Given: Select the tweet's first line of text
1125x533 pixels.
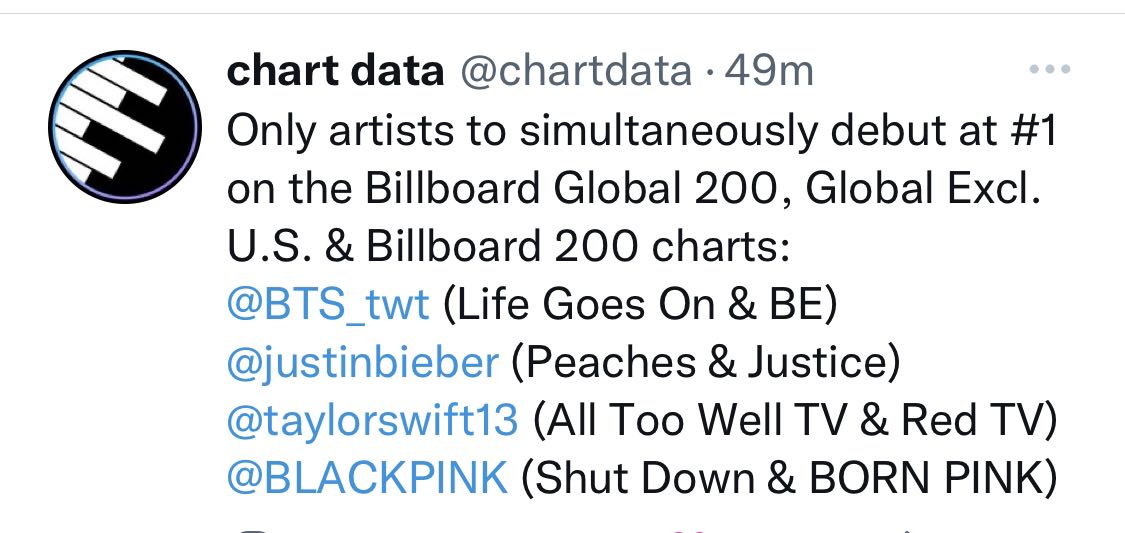Looking at the screenshot, I should [x=641, y=132].
